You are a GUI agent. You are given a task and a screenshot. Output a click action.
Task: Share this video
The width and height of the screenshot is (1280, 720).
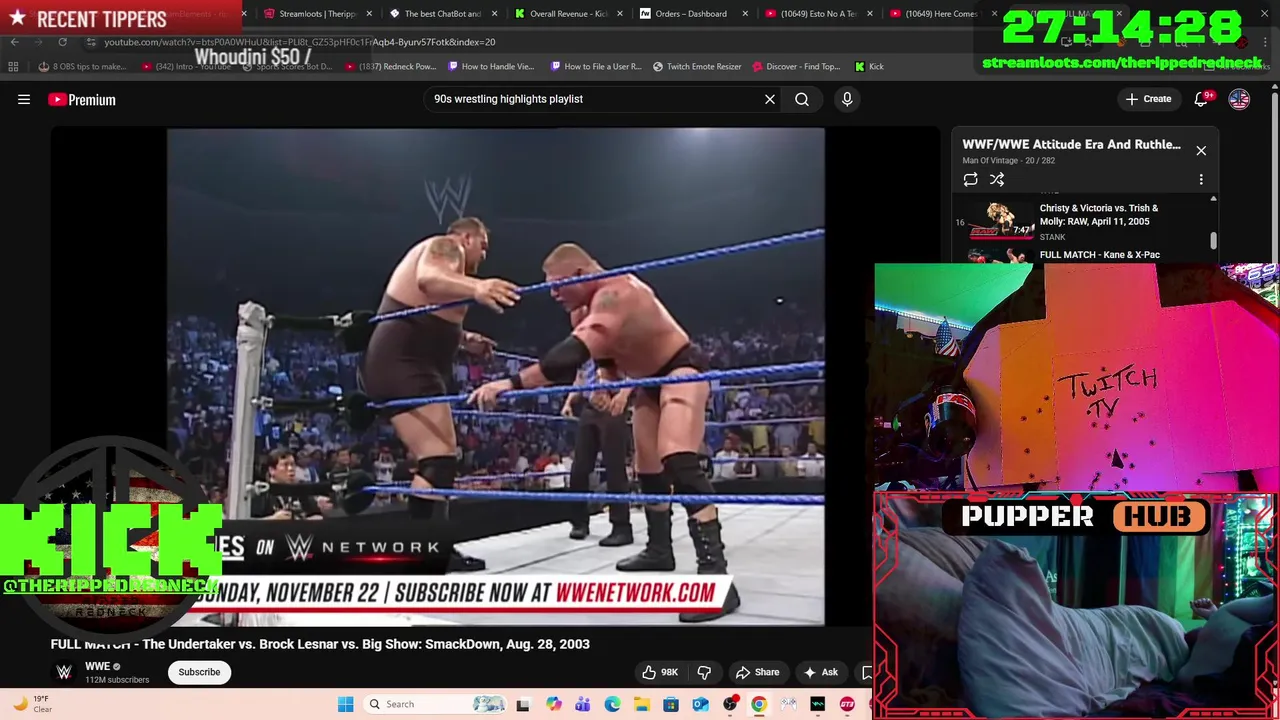tap(757, 672)
